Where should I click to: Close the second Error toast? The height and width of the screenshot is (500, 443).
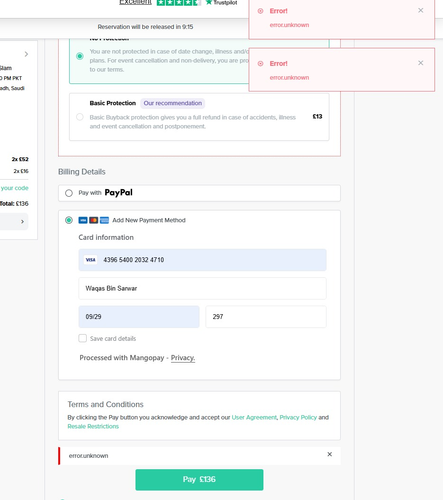421,63
